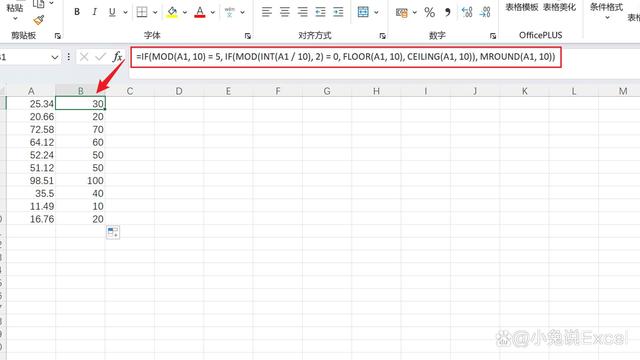Apply percent style with the % icon
The height and width of the screenshot is (360, 640).
[429, 12]
